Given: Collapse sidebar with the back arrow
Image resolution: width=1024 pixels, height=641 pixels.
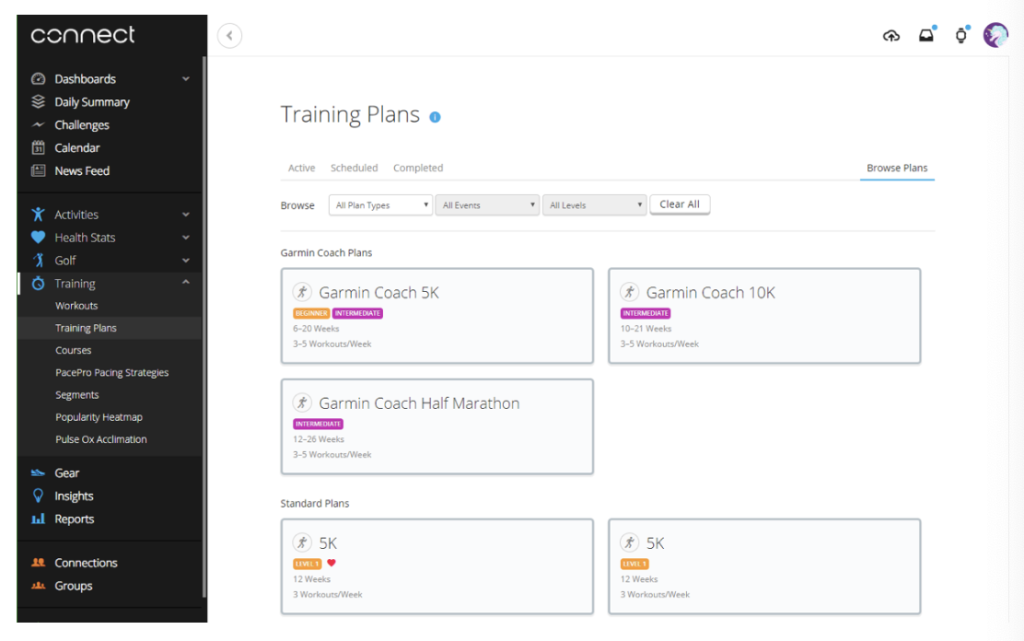Looking at the screenshot, I should pos(230,36).
